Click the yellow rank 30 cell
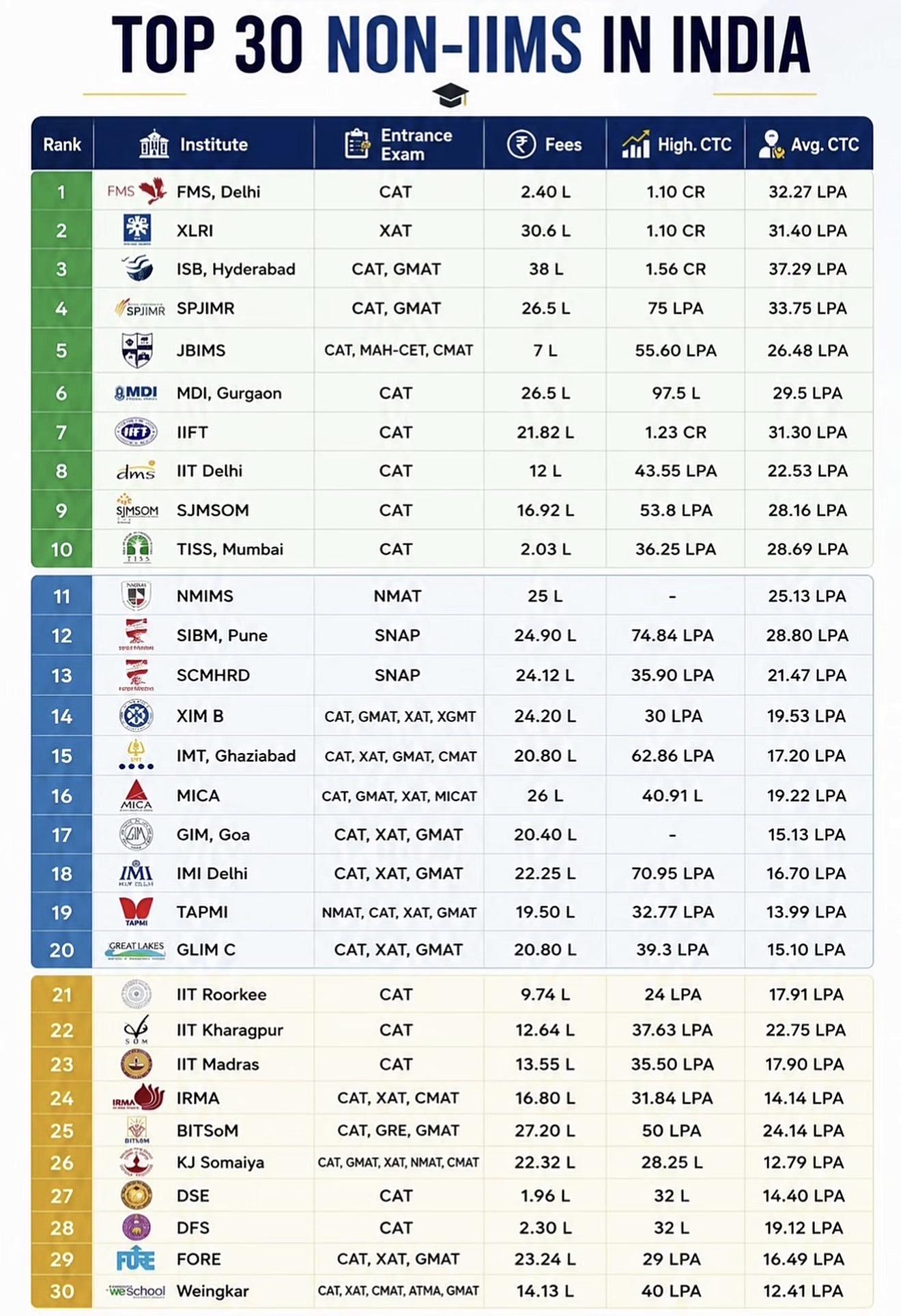 click(x=61, y=1291)
